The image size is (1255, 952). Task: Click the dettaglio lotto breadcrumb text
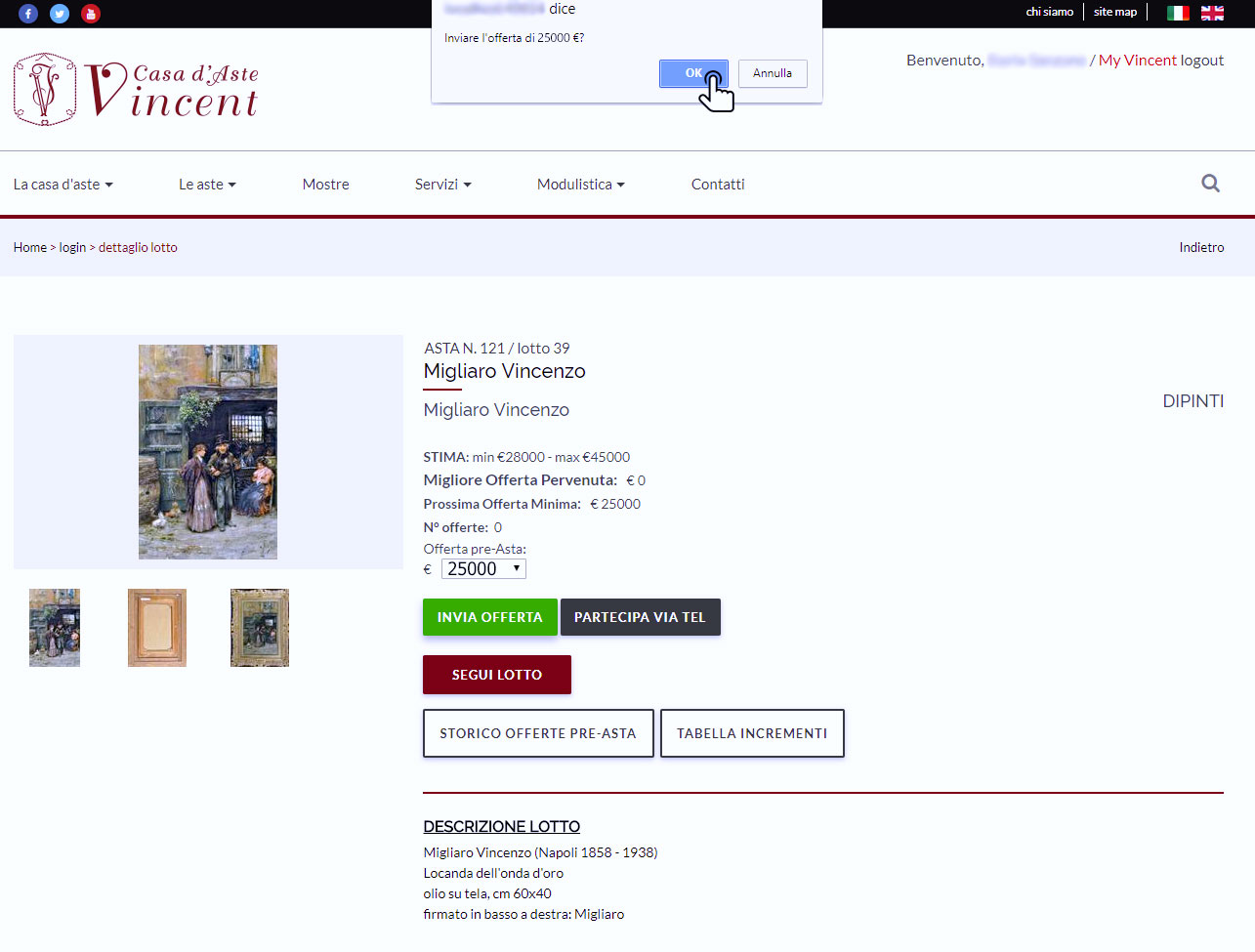click(x=138, y=248)
